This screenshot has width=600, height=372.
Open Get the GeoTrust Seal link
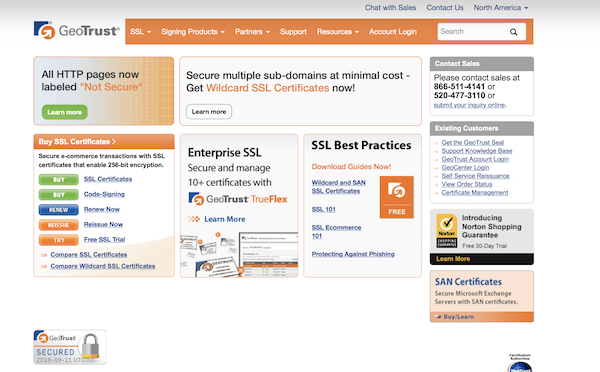coord(473,142)
